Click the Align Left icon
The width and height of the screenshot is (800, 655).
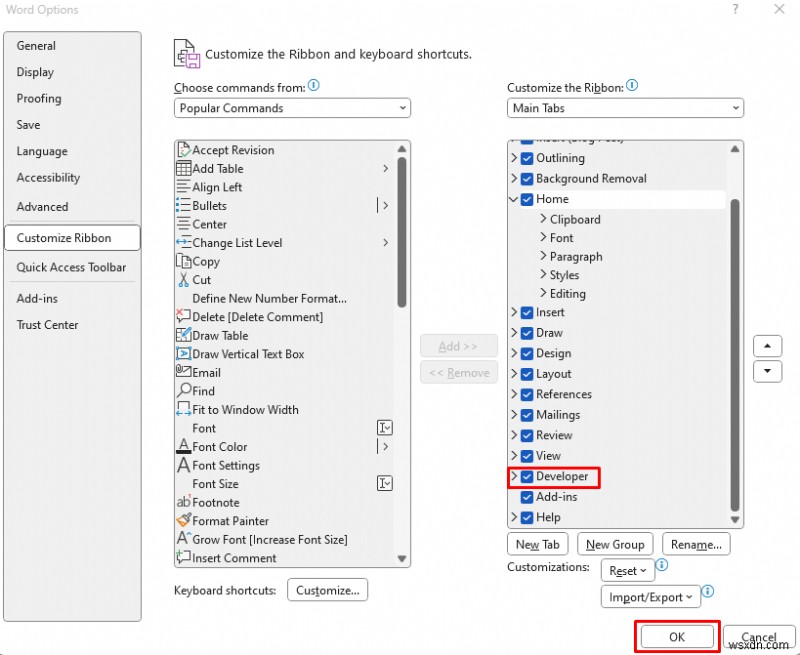183,187
